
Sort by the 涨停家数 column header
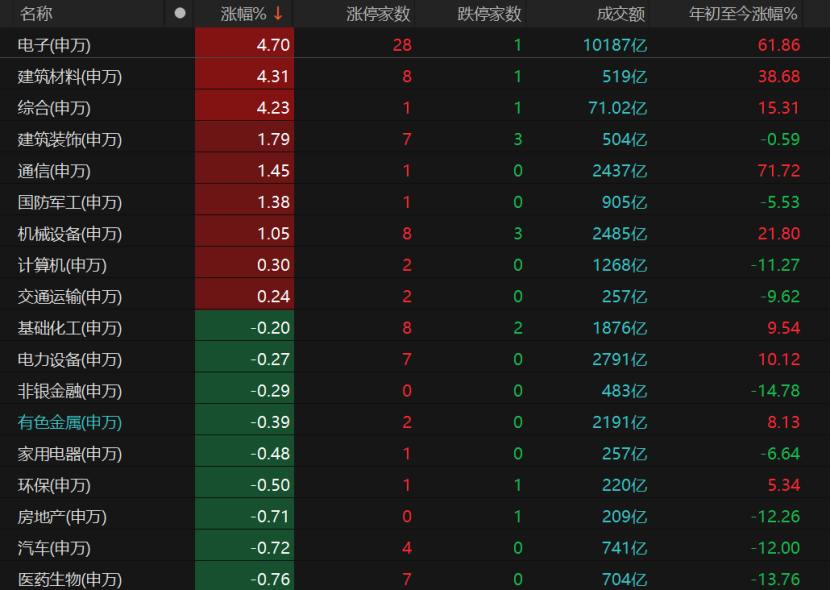378,14
